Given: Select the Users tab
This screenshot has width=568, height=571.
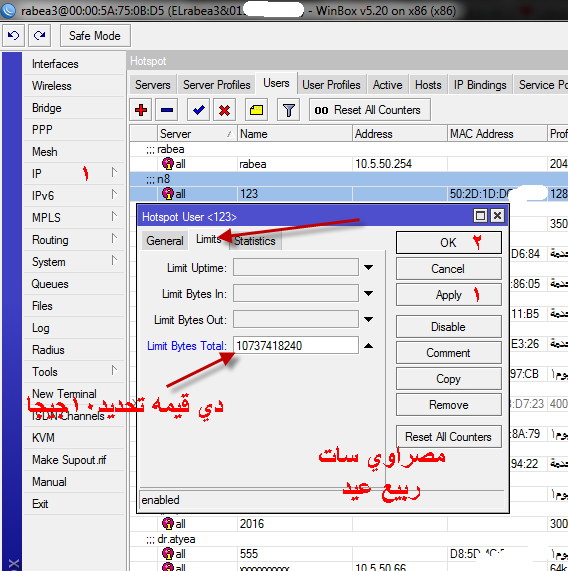Looking at the screenshot, I should [276, 83].
